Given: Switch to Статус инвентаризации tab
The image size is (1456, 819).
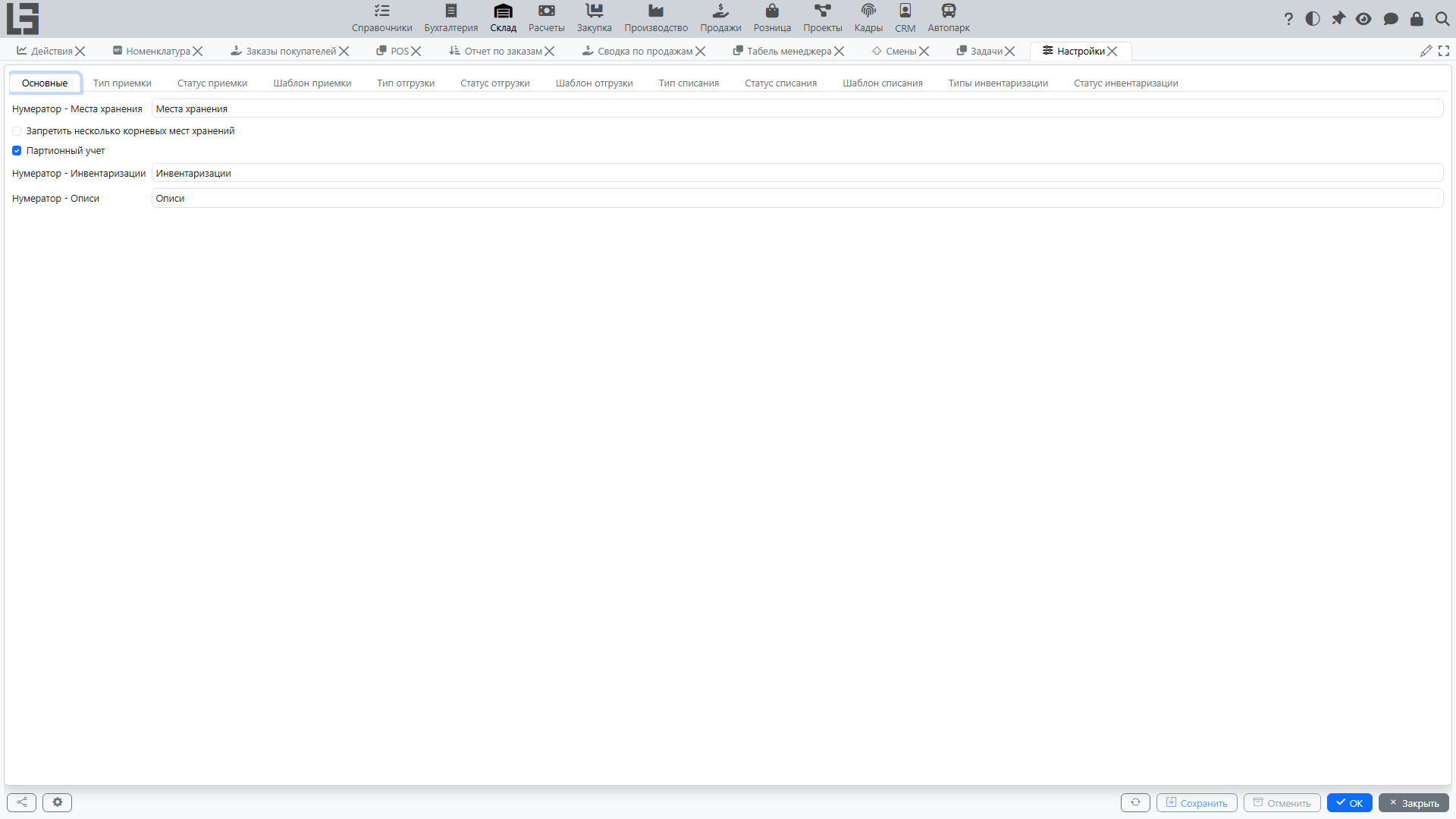Looking at the screenshot, I should tap(1126, 83).
